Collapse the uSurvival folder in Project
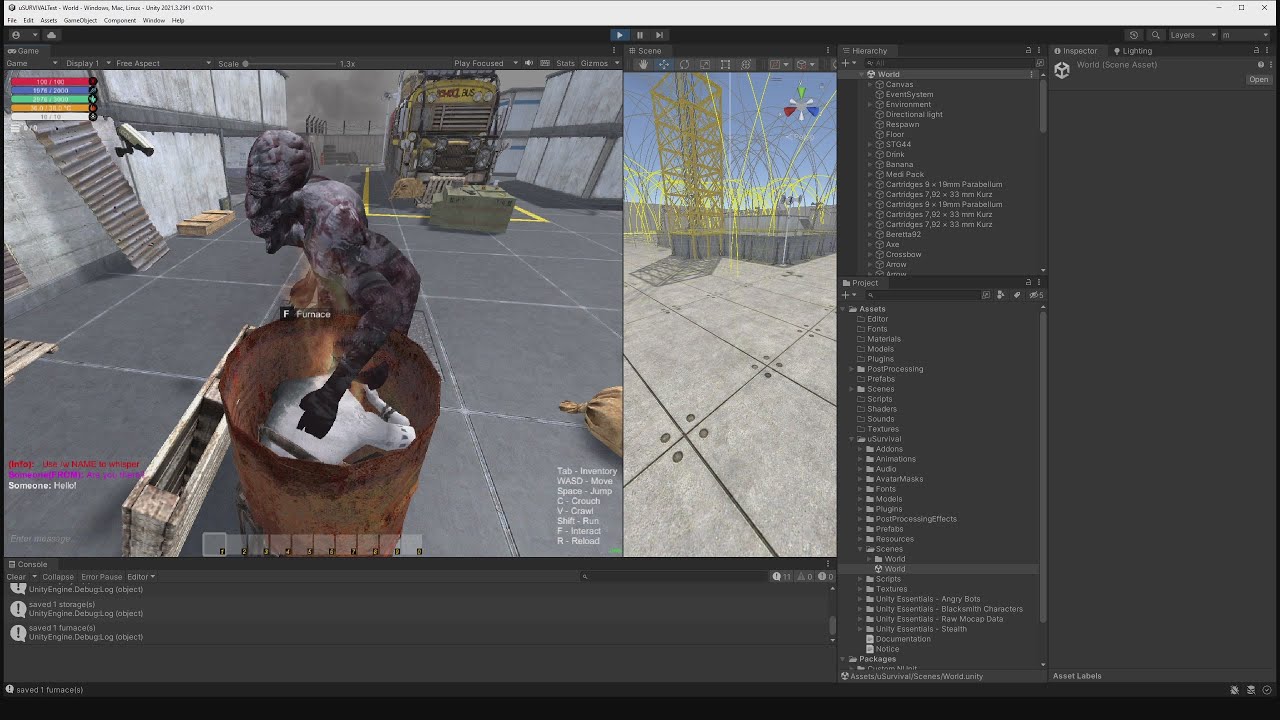The image size is (1280, 720). click(853, 439)
